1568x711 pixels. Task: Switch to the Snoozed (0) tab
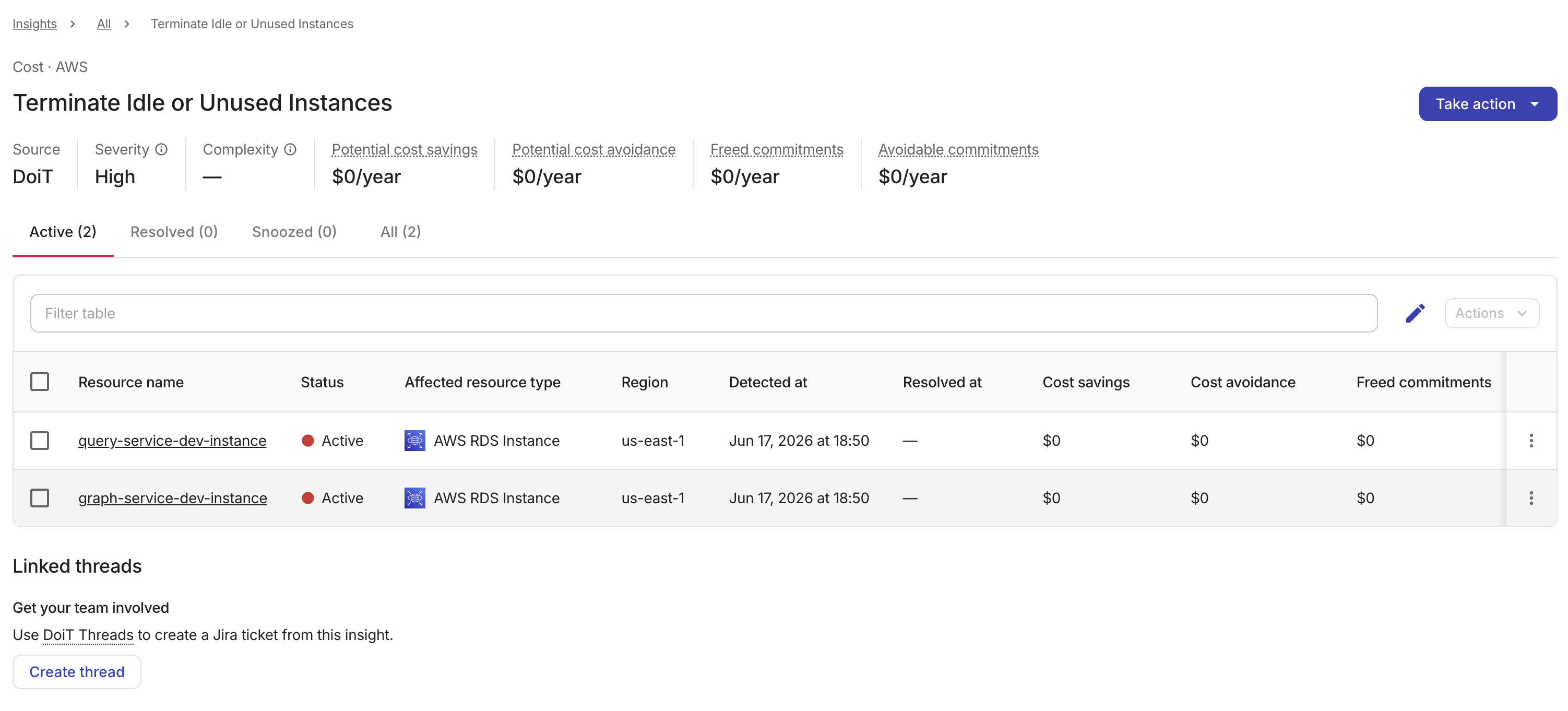[x=294, y=232]
